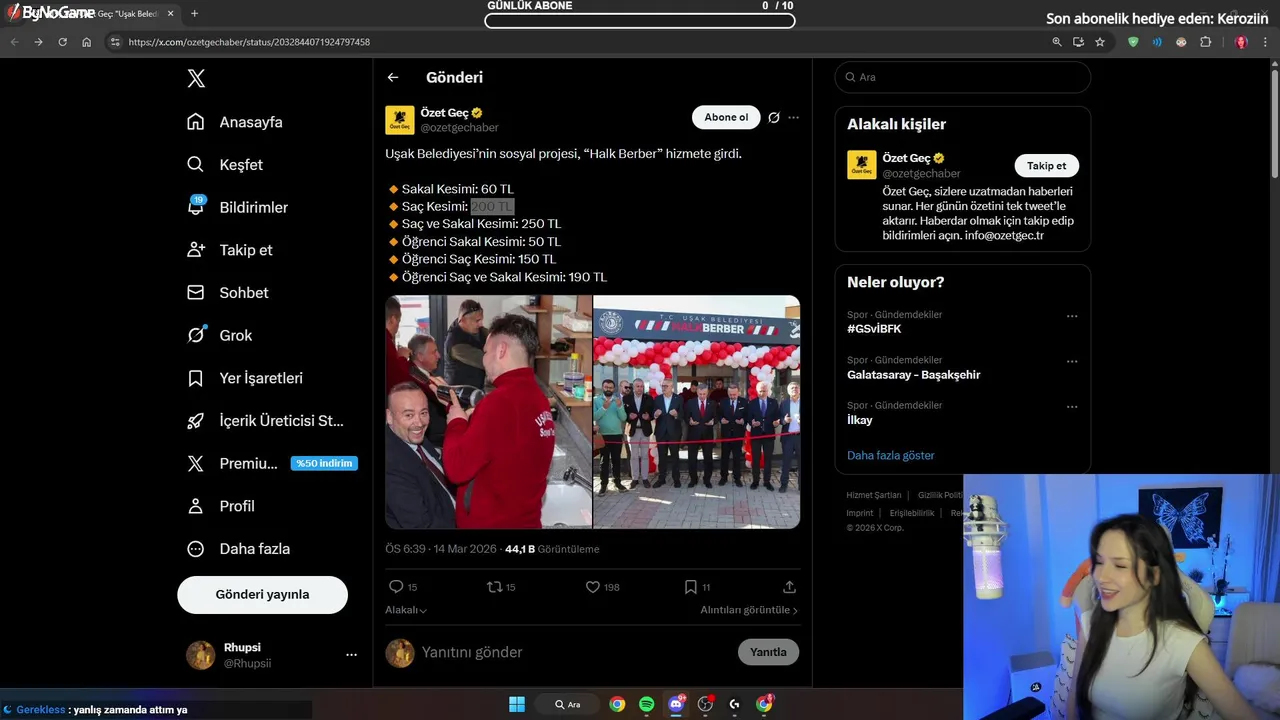The width and height of the screenshot is (1280, 720).
Task: Click Alıntıları görüntüle link
Action: pyautogui.click(x=749, y=610)
